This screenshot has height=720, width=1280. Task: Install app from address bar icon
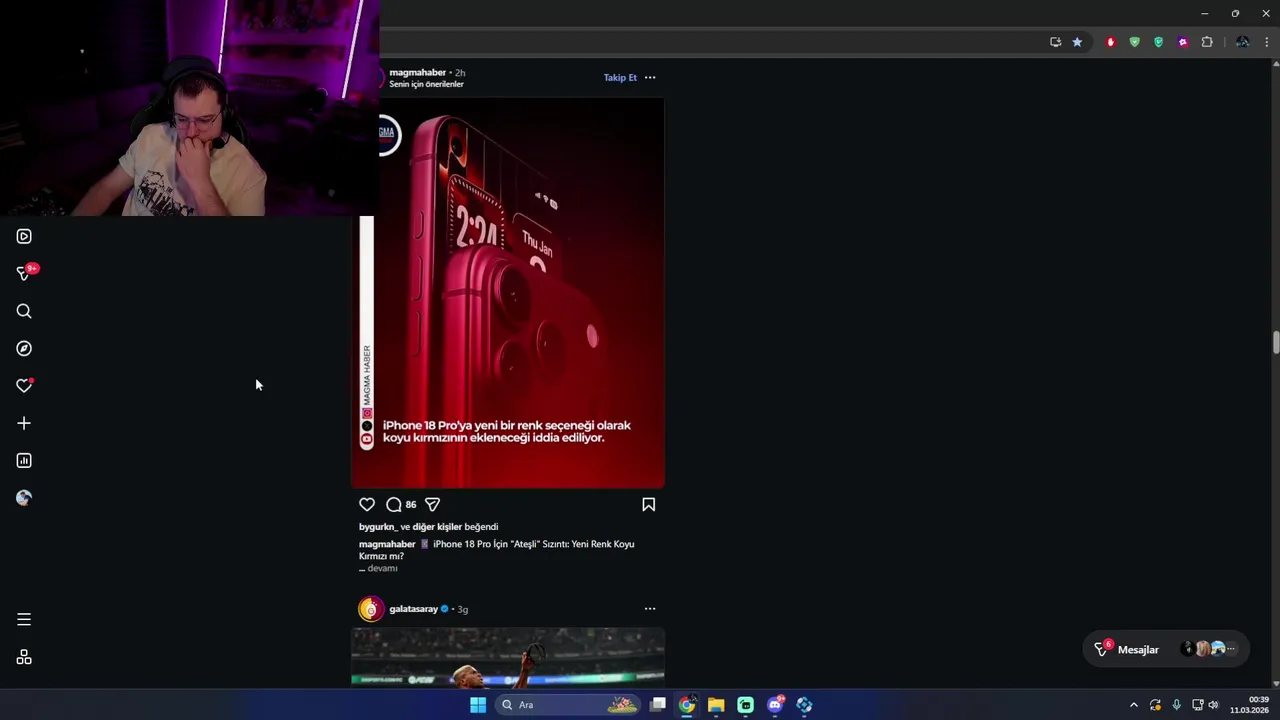pyautogui.click(x=1055, y=42)
